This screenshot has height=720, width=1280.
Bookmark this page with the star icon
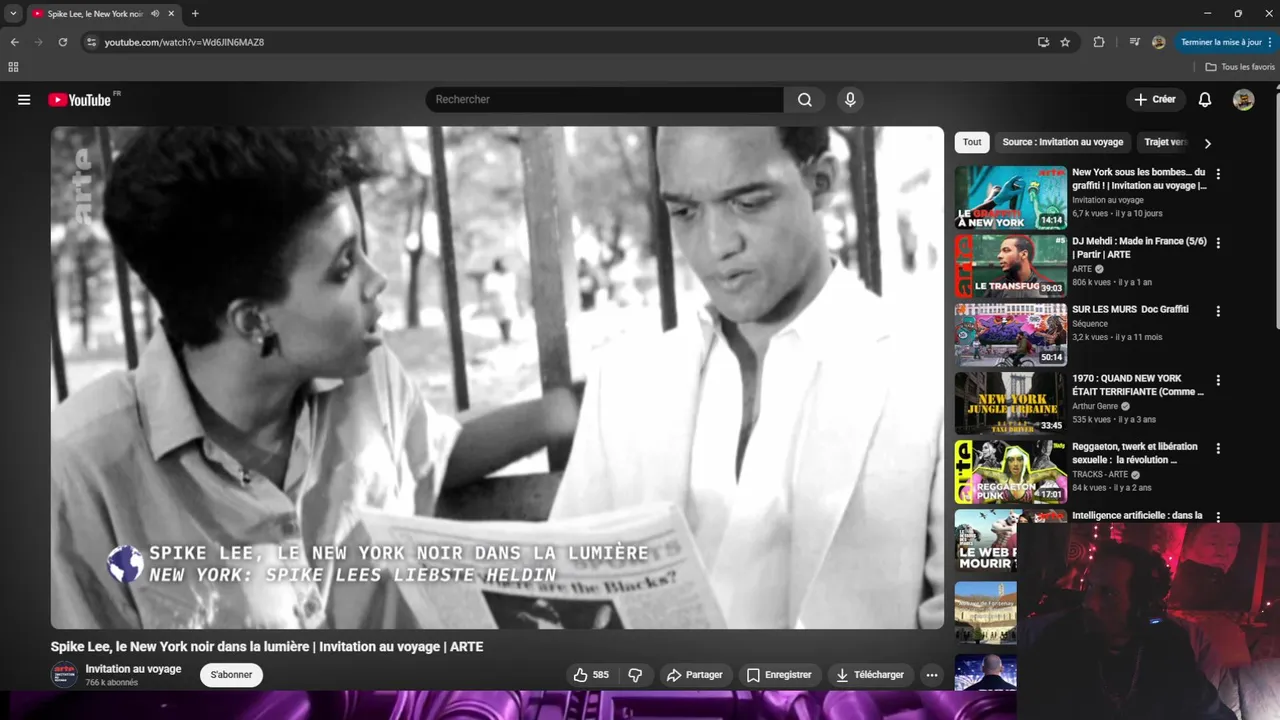[x=1065, y=42]
